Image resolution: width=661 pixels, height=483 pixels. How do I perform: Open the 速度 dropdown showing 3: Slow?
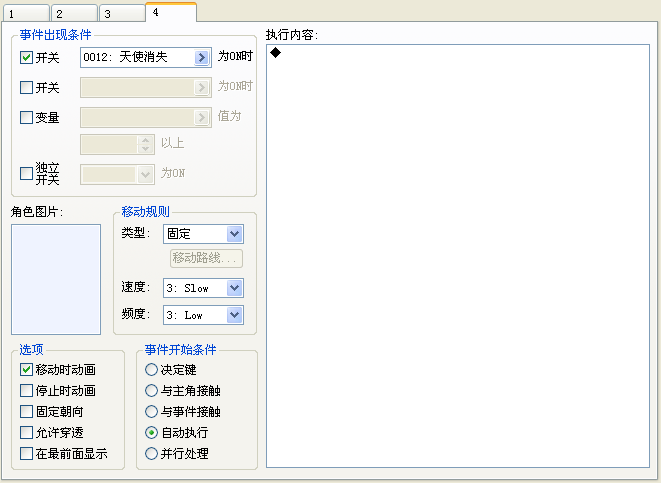pos(234,288)
